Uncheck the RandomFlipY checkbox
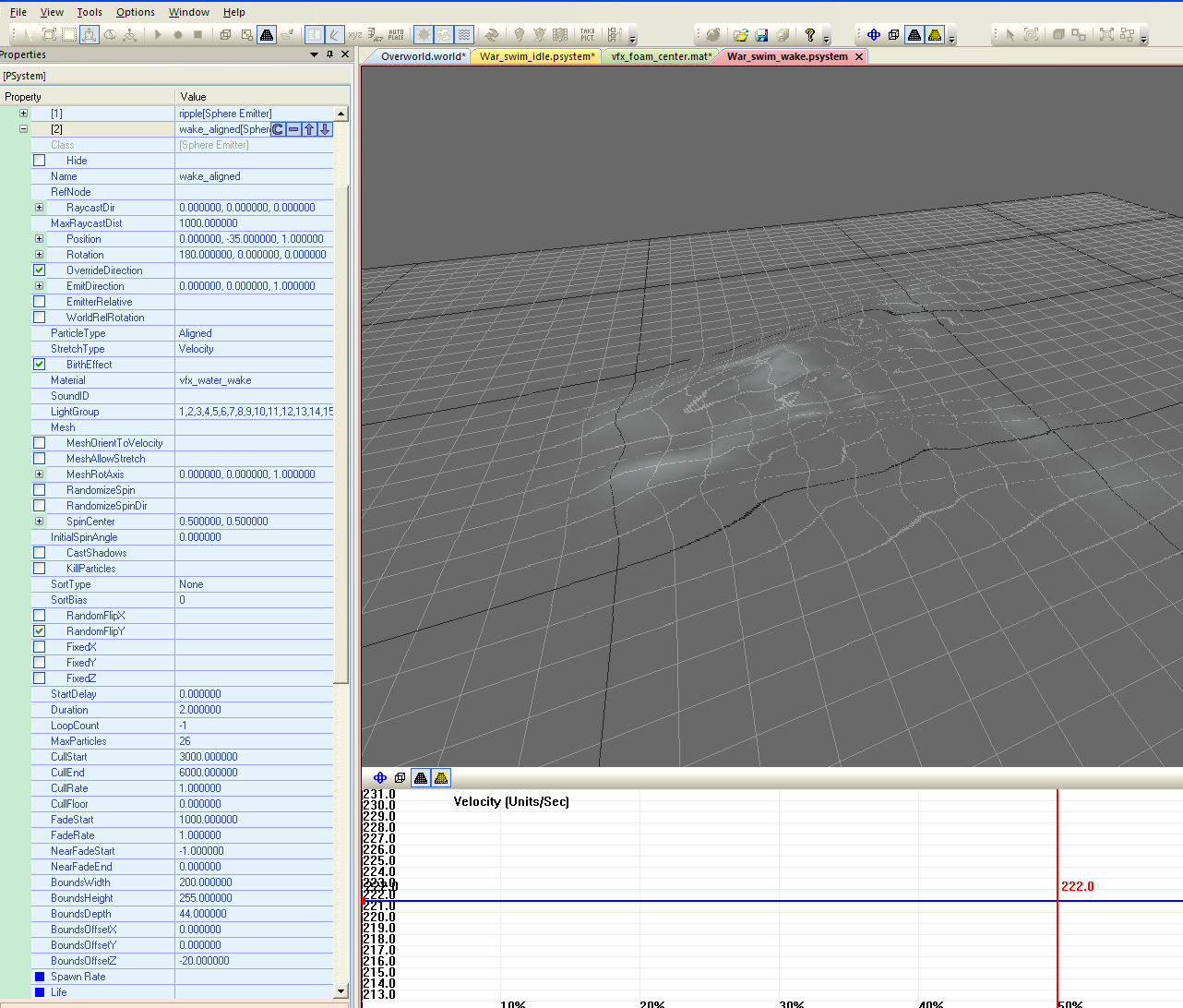The height and width of the screenshot is (1008, 1183). coord(40,631)
